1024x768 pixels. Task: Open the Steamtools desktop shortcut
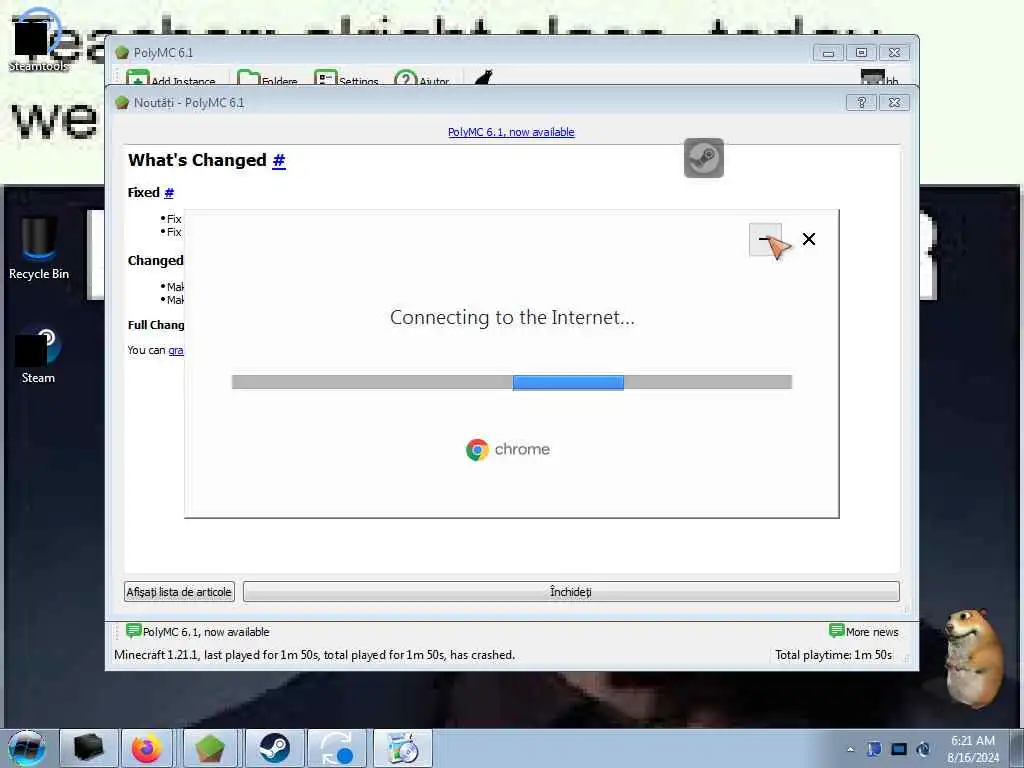tap(37, 40)
